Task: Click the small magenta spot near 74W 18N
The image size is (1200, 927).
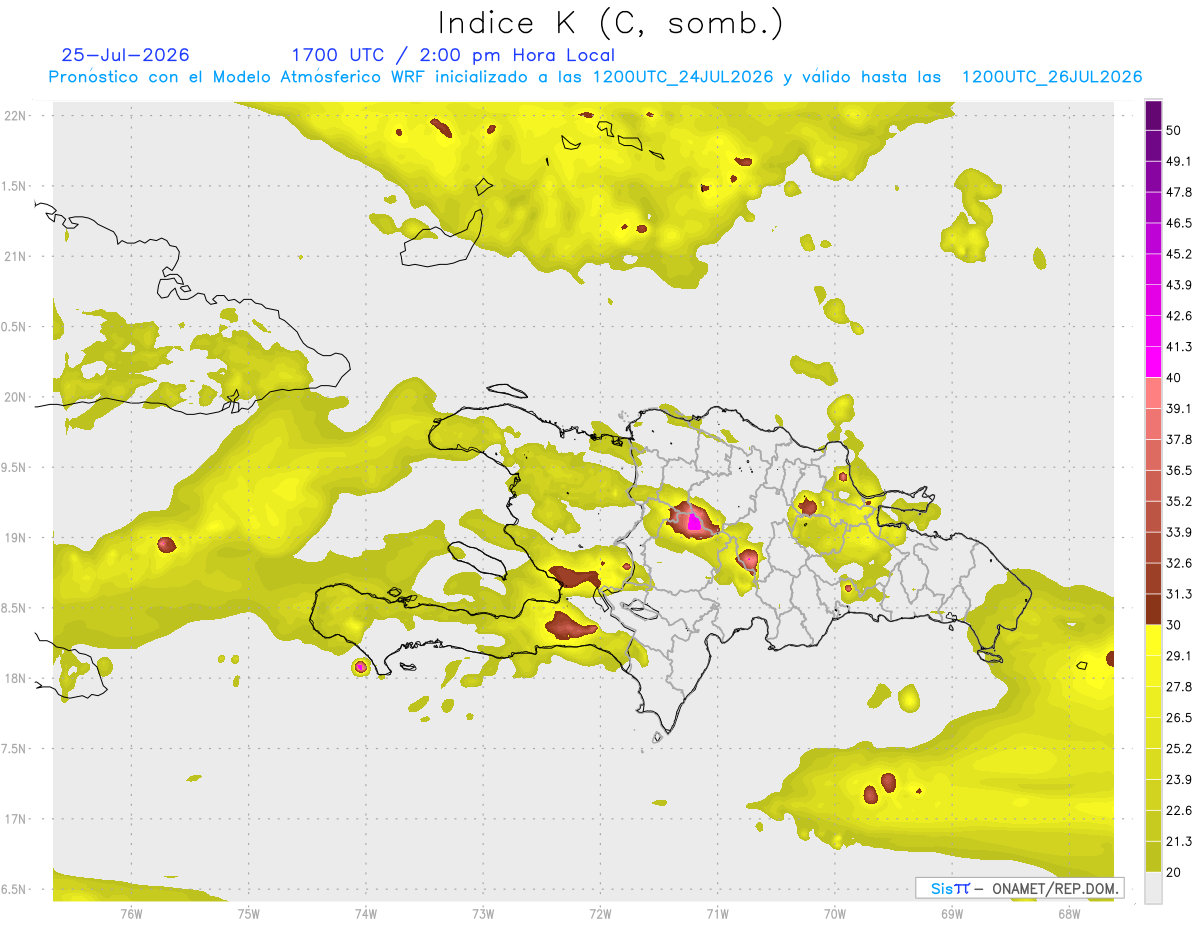Action: pyautogui.click(x=361, y=667)
